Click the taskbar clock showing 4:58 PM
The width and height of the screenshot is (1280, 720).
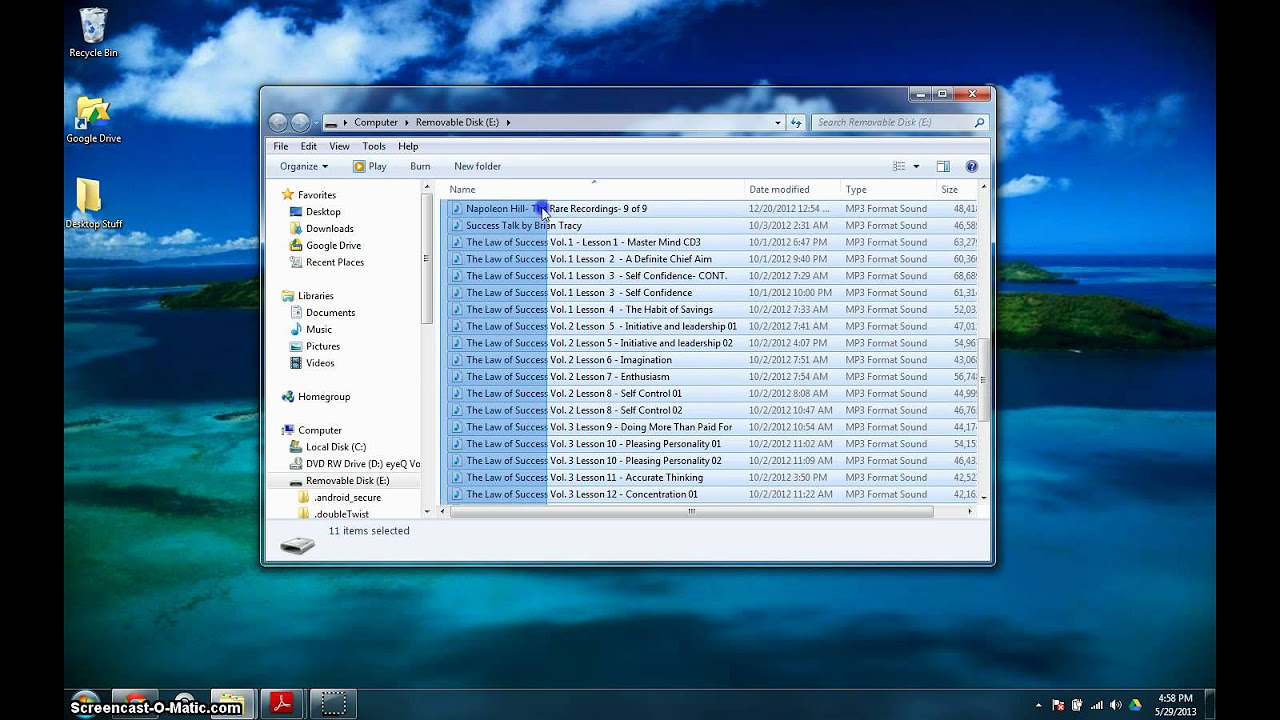click(1175, 704)
